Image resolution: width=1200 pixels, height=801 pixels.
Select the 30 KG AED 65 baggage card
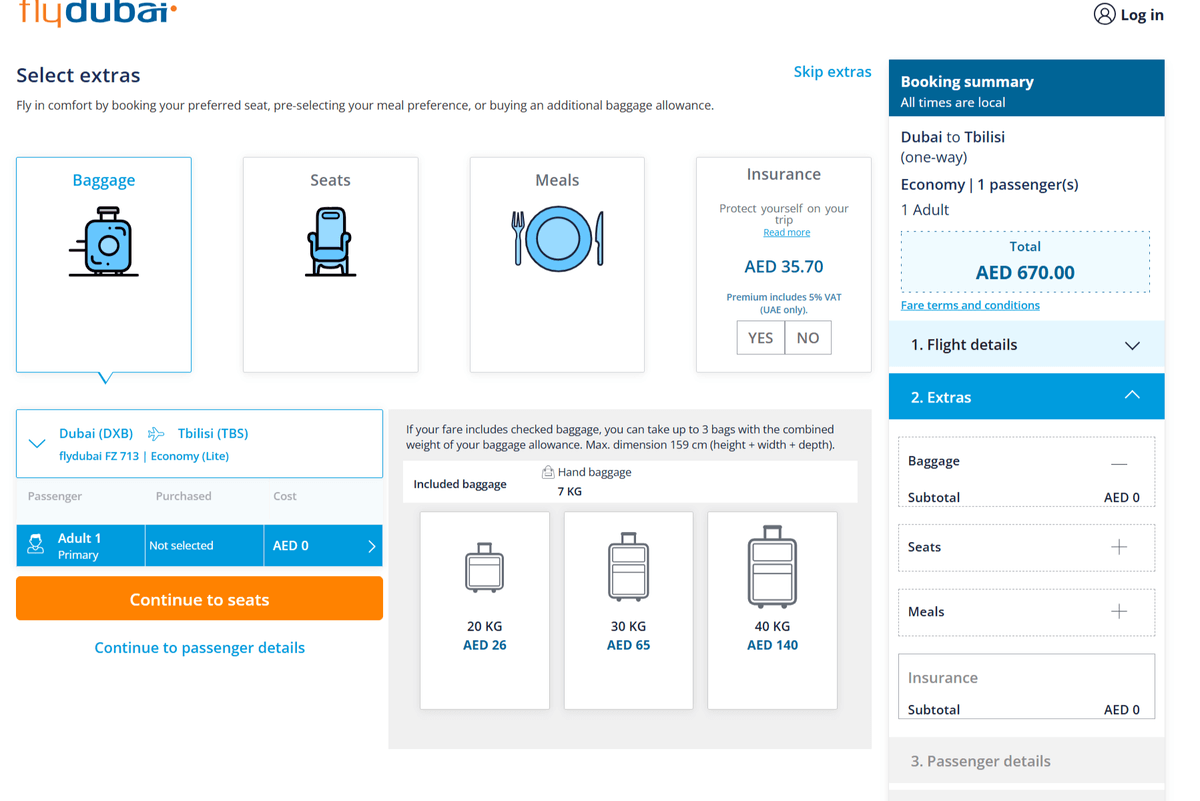[629, 611]
